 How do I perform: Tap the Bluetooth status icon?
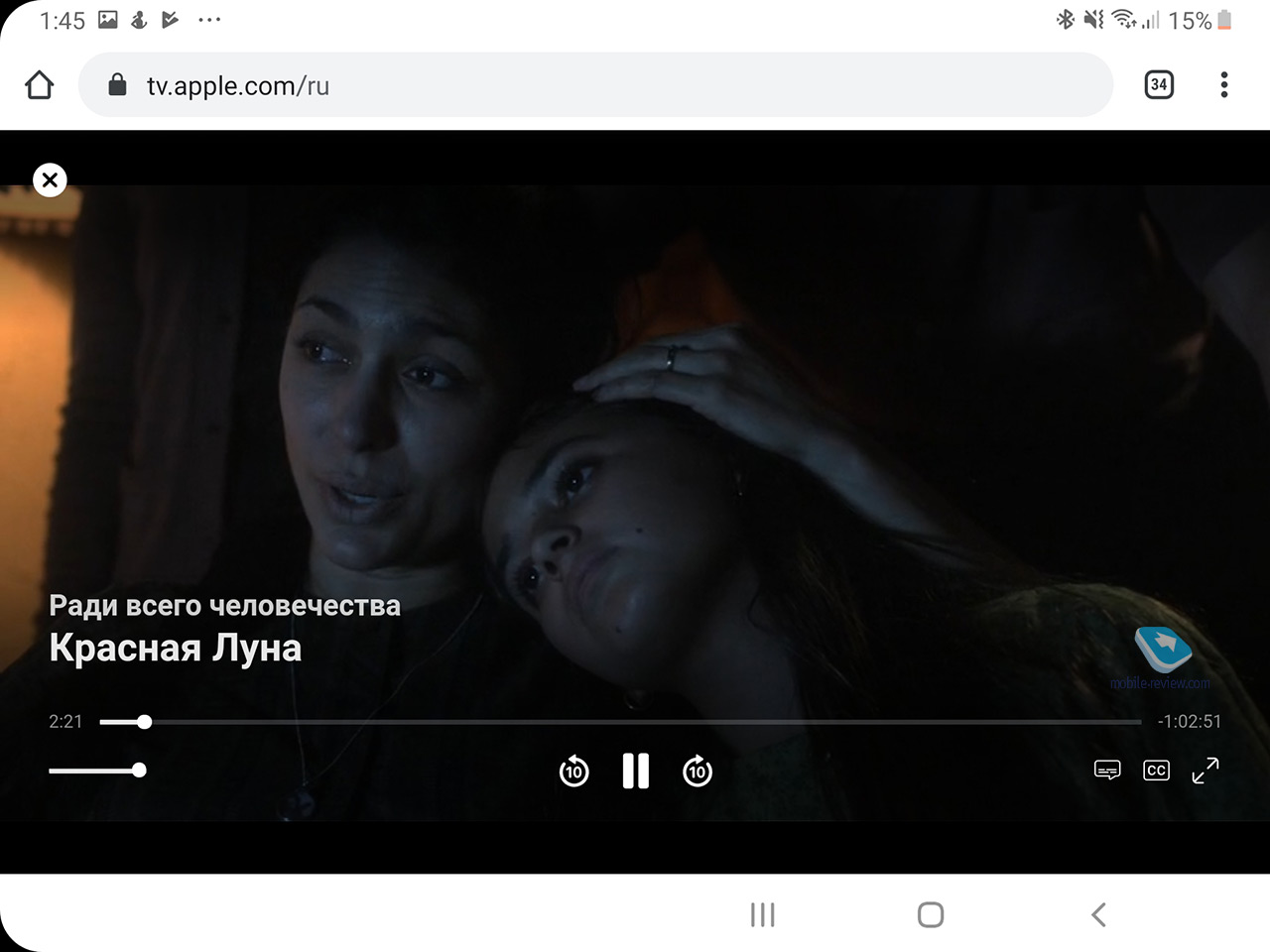pos(1066,20)
